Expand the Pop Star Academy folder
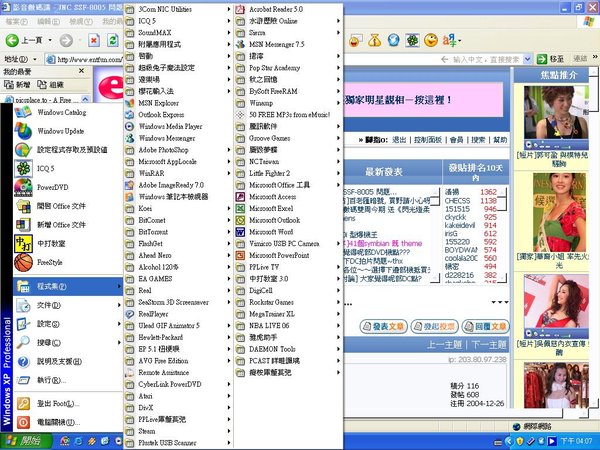 click(288, 68)
